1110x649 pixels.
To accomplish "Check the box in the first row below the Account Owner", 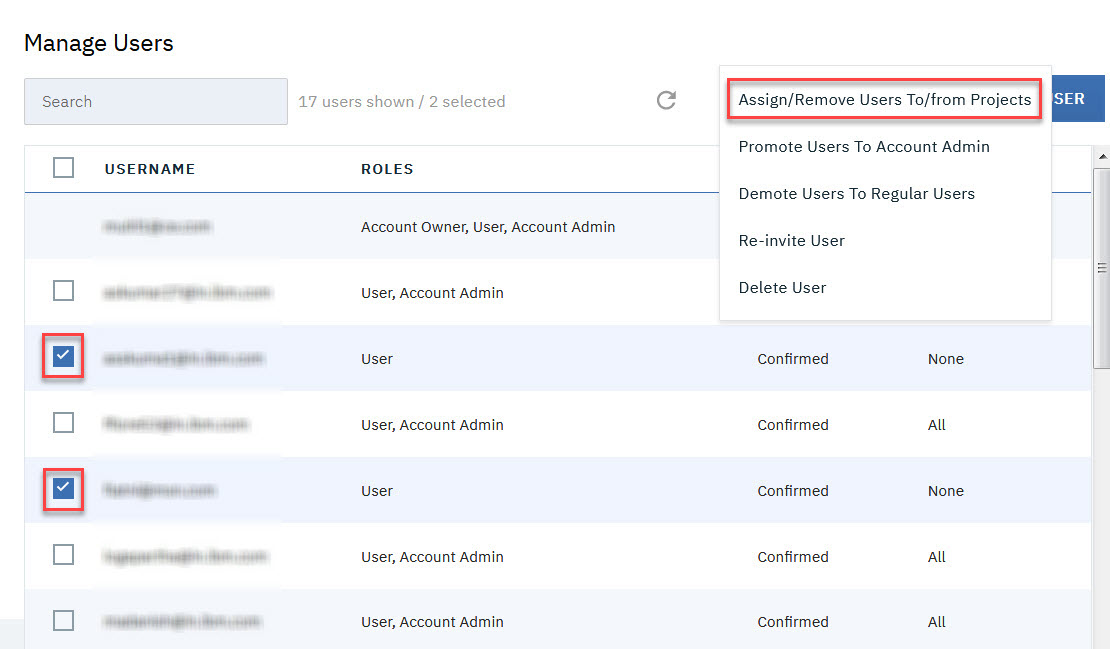I will pos(63,291).
